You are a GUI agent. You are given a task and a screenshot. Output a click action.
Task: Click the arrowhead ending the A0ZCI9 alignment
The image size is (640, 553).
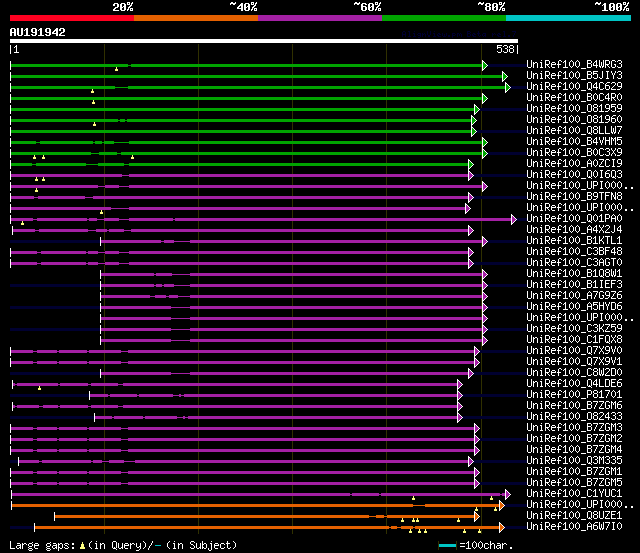pos(471,164)
